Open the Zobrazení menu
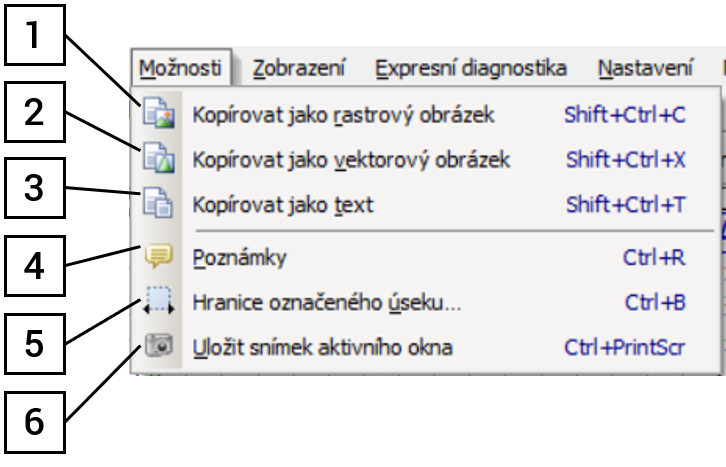Viewport: 726px width, 467px height. click(299, 68)
